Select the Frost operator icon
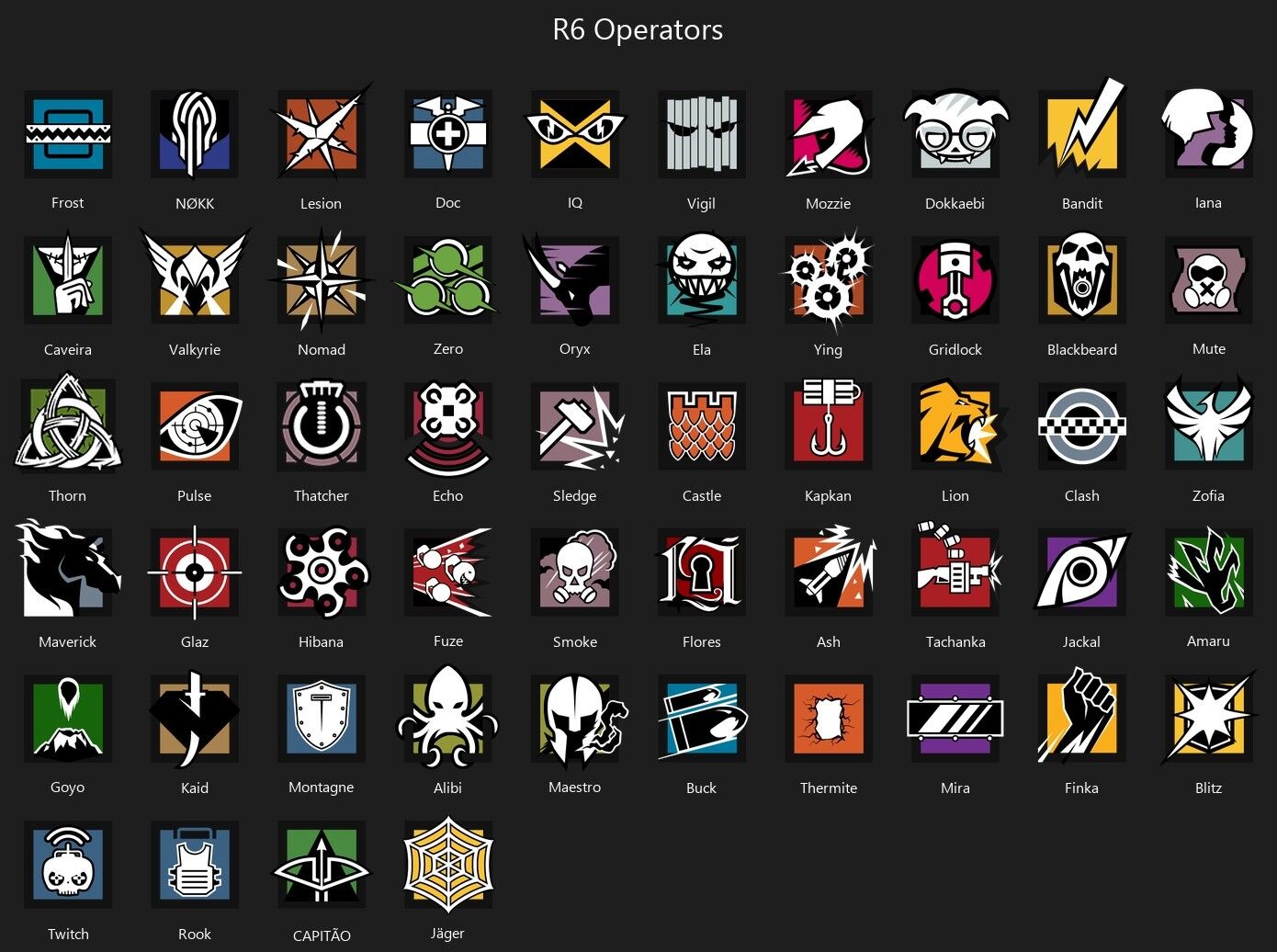The width and height of the screenshot is (1277, 952). 68,134
